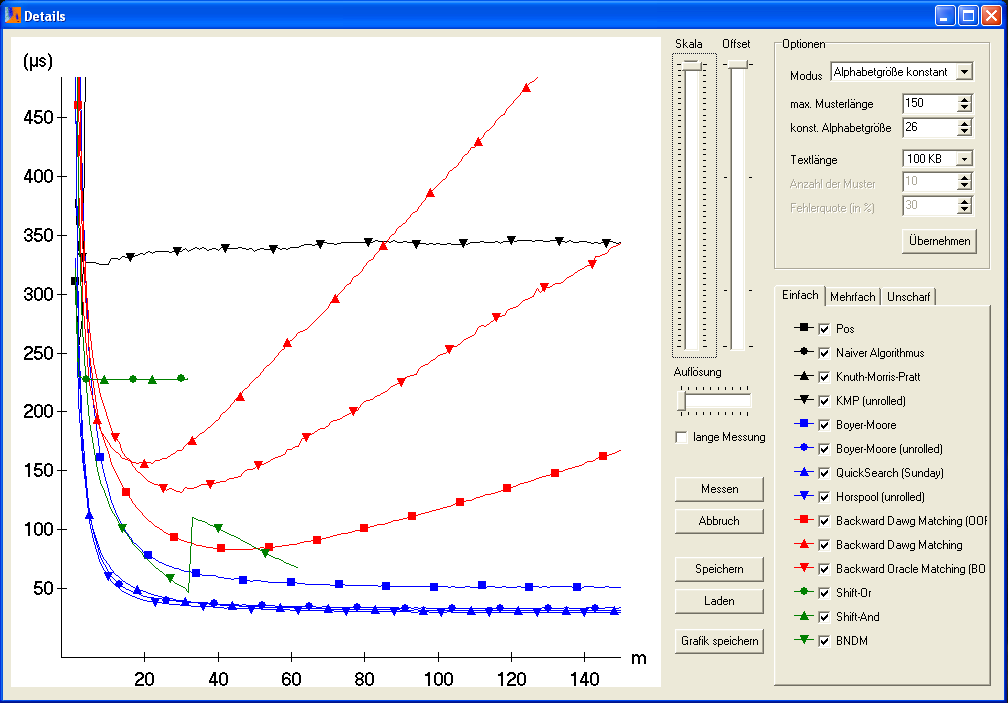This screenshot has height=703, width=1008.
Task: Click the Auflösung slider handle
Action: [682, 401]
